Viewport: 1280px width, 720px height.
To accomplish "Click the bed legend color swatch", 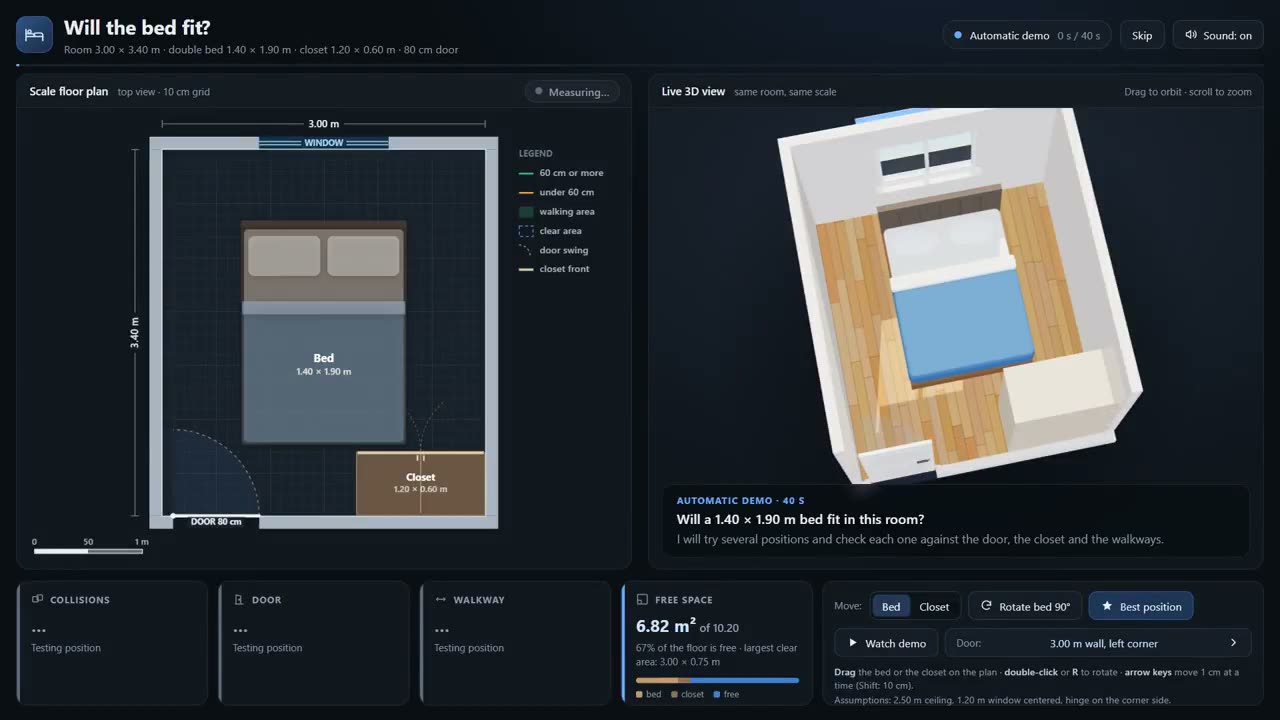I will (639, 694).
